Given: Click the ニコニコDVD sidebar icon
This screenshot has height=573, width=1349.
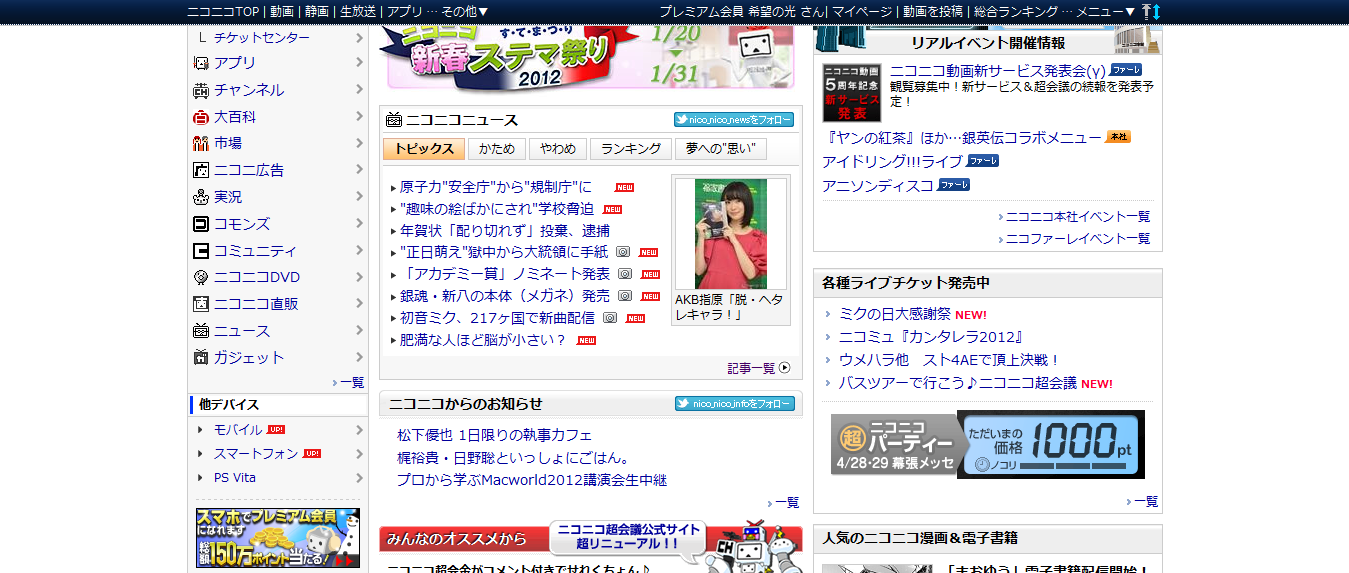Looking at the screenshot, I should (200, 277).
